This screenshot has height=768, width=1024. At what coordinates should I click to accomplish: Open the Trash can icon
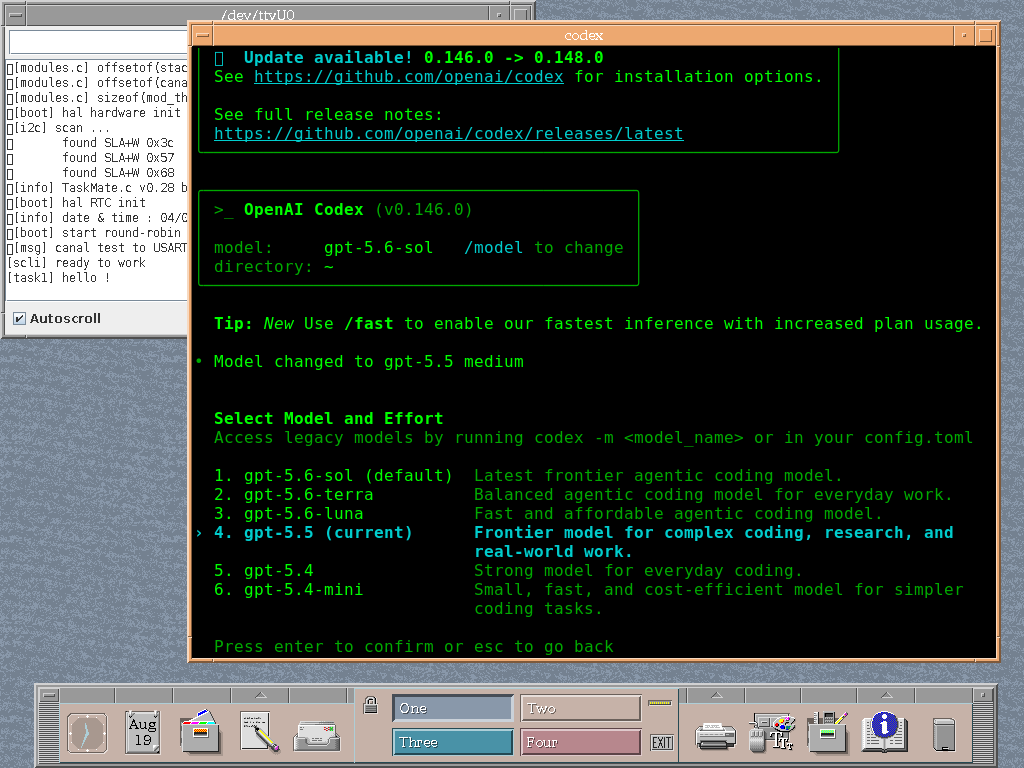pyautogui.click(x=943, y=734)
